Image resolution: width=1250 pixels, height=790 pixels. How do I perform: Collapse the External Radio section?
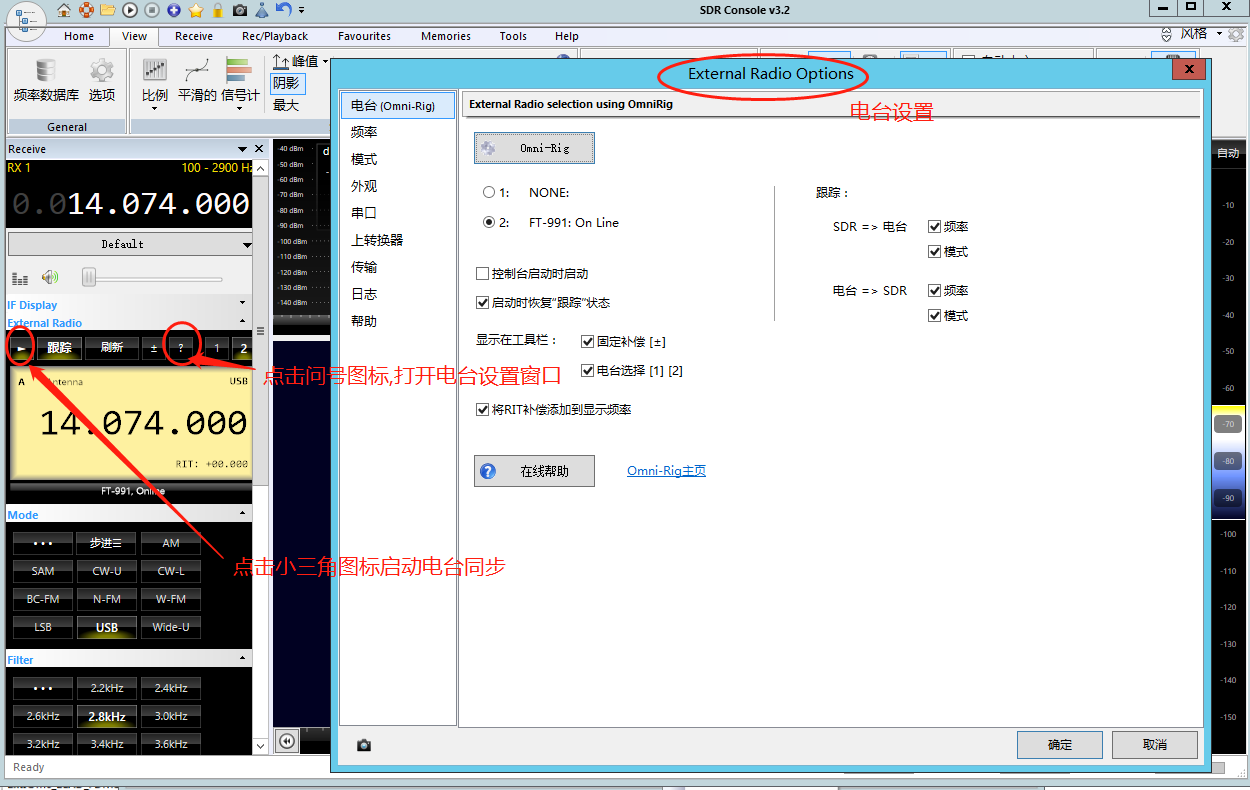point(242,322)
